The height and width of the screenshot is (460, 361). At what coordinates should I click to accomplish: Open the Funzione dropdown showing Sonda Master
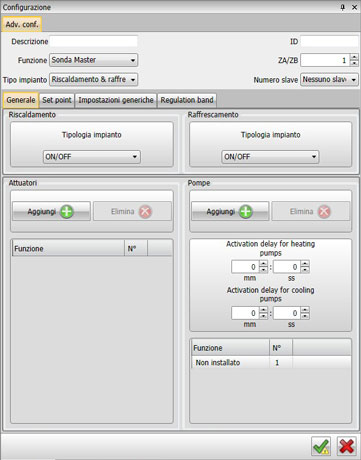click(93, 60)
